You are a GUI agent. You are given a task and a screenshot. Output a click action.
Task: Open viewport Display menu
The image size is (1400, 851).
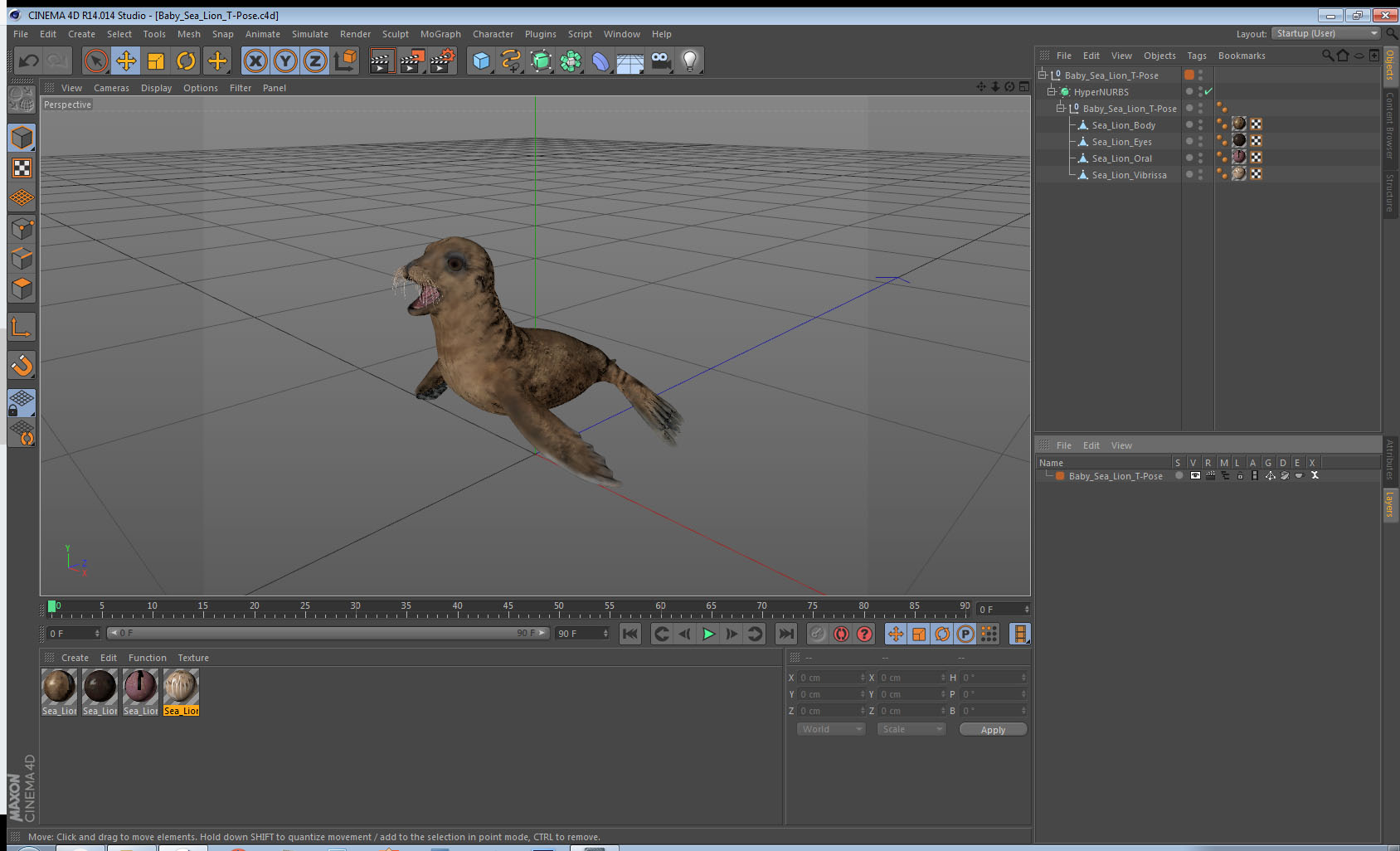[156, 88]
